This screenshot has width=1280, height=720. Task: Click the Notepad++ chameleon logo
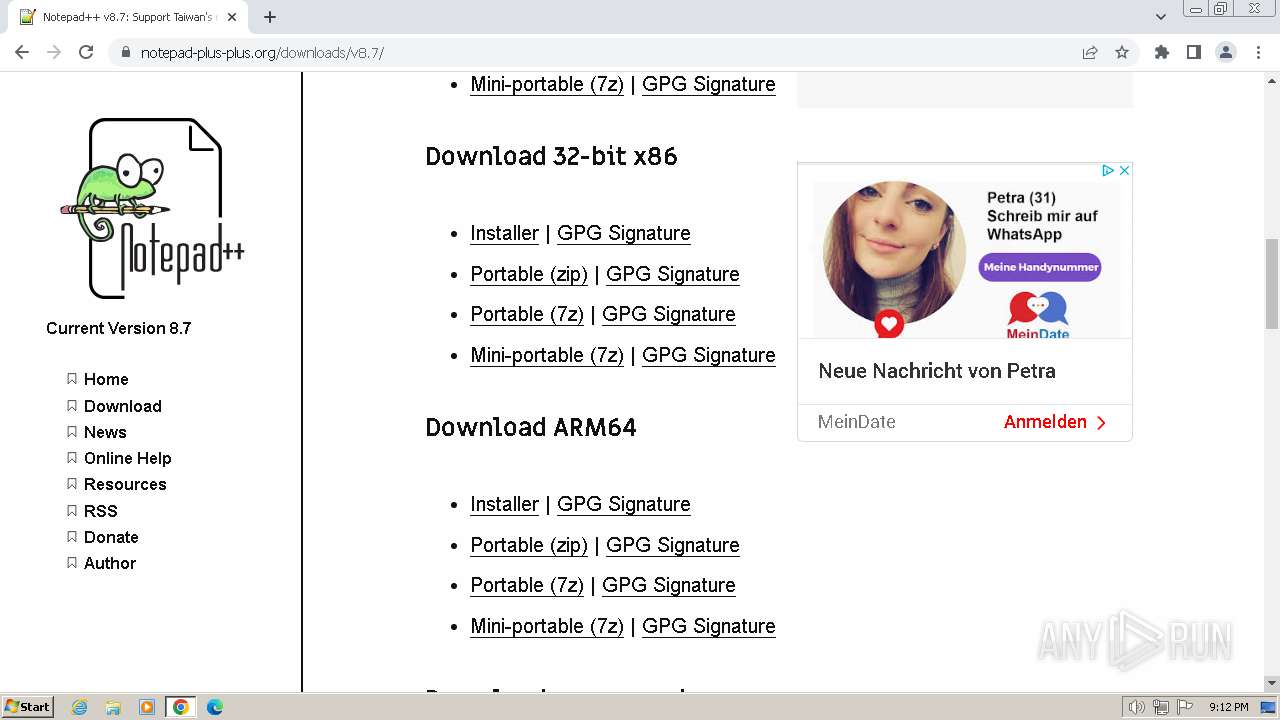click(152, 208)
